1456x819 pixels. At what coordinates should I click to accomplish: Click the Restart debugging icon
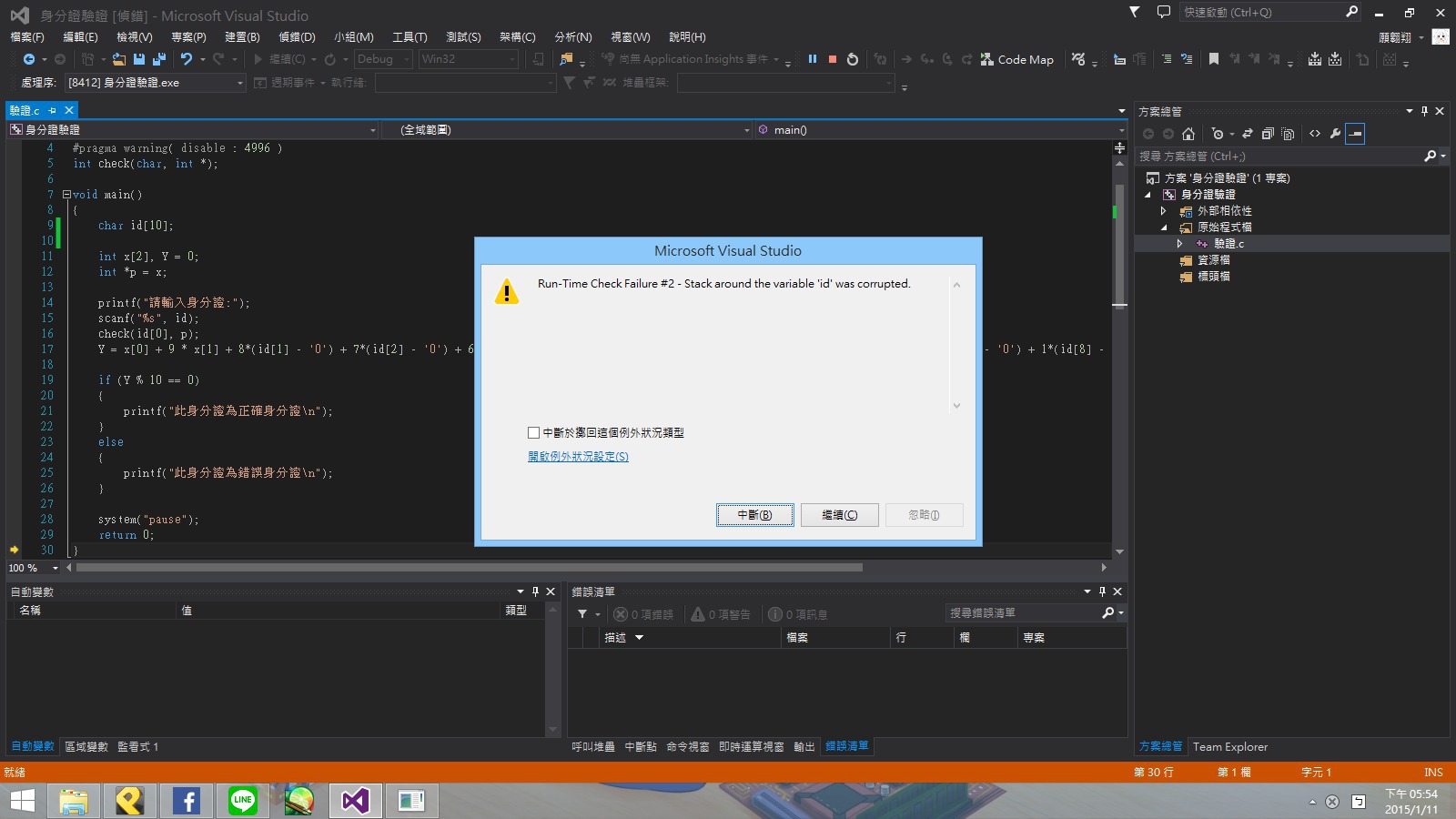pyautogui.click(x=853, y=59)
